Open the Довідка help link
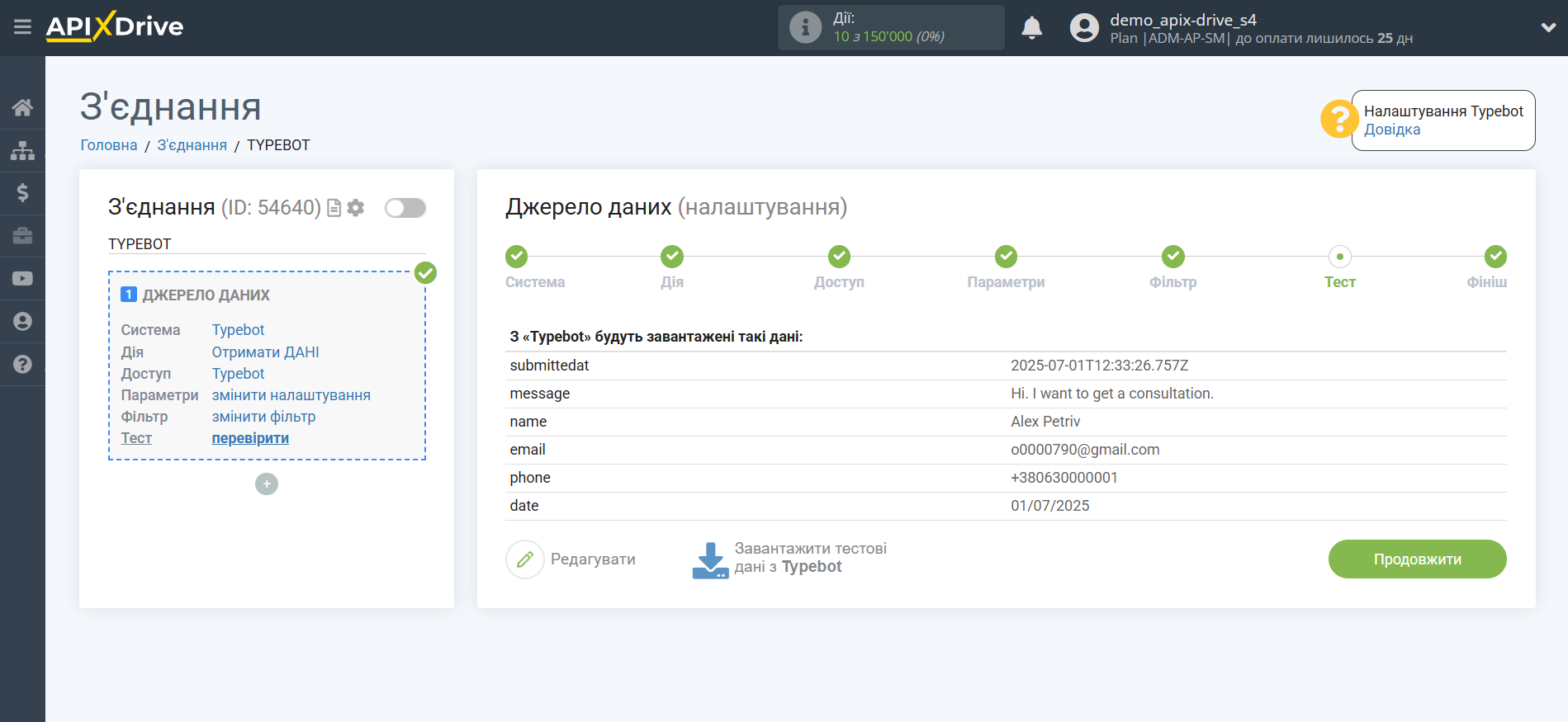The height and width of the screenshot is (722, 1568). click(x=1392, y=130)
